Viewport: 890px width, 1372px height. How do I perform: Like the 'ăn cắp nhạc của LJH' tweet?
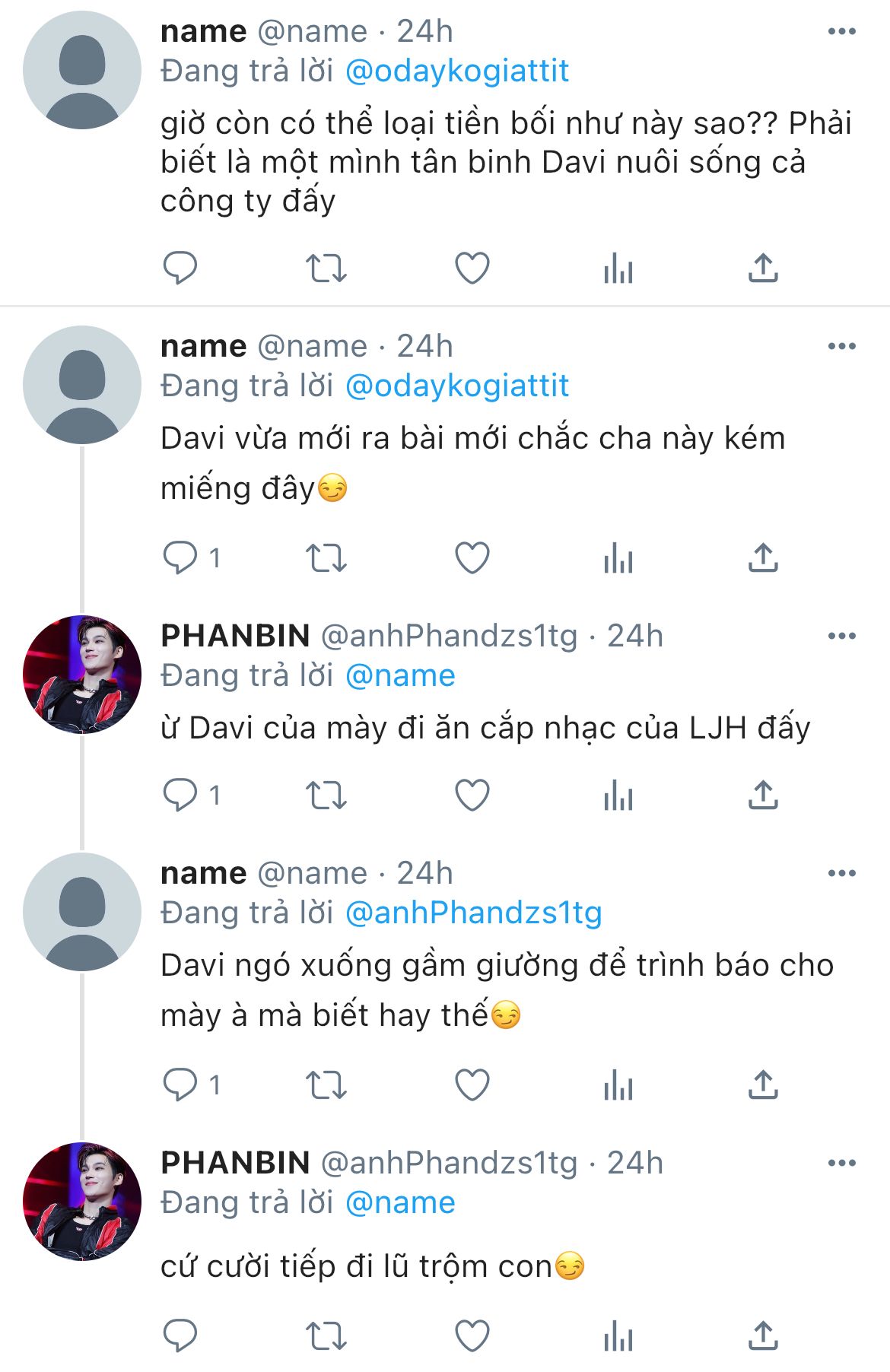point(472,796)
